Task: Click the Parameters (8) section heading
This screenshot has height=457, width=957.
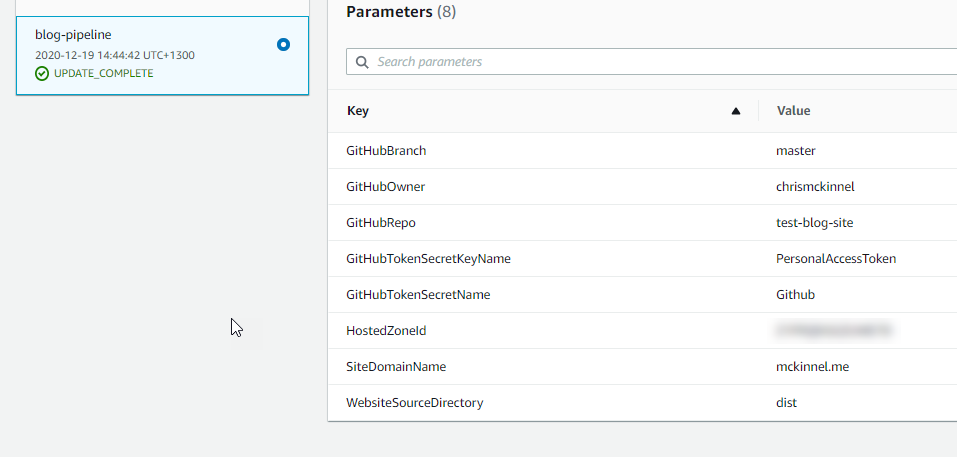Action: pyautogui.click(x=400, y=12)
